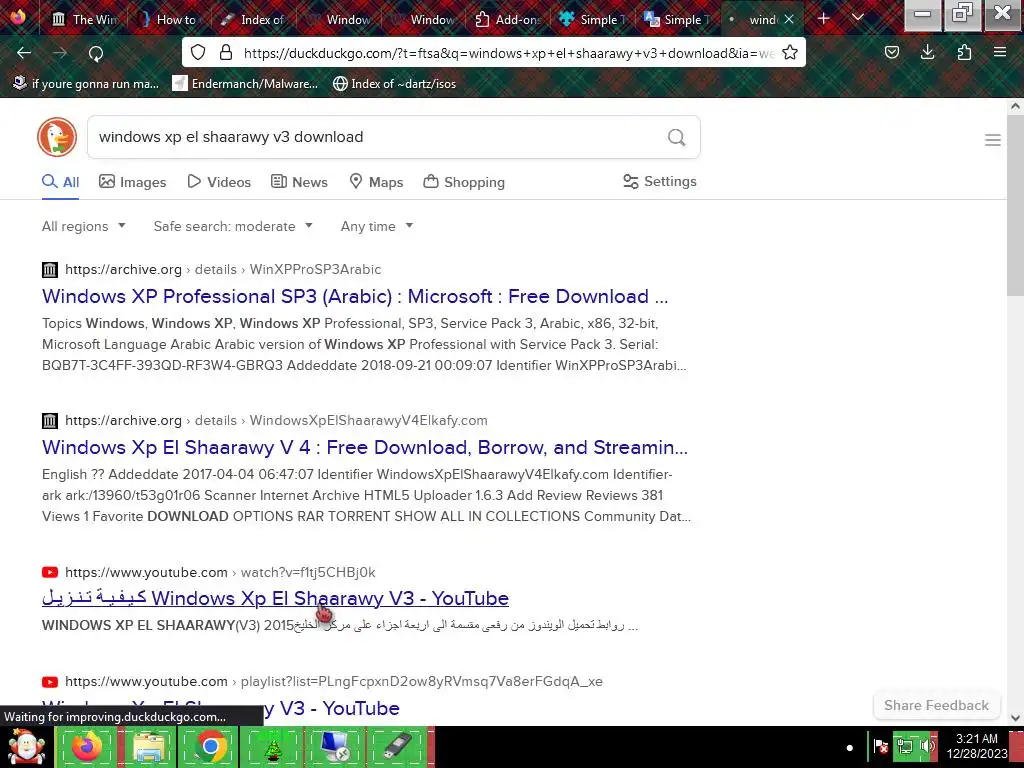Open the Arabic-titled El Shaarawy V3 YouTube result
This screenshot has height=768, width=1024.
pyautogui.click(x=275, y=598)
